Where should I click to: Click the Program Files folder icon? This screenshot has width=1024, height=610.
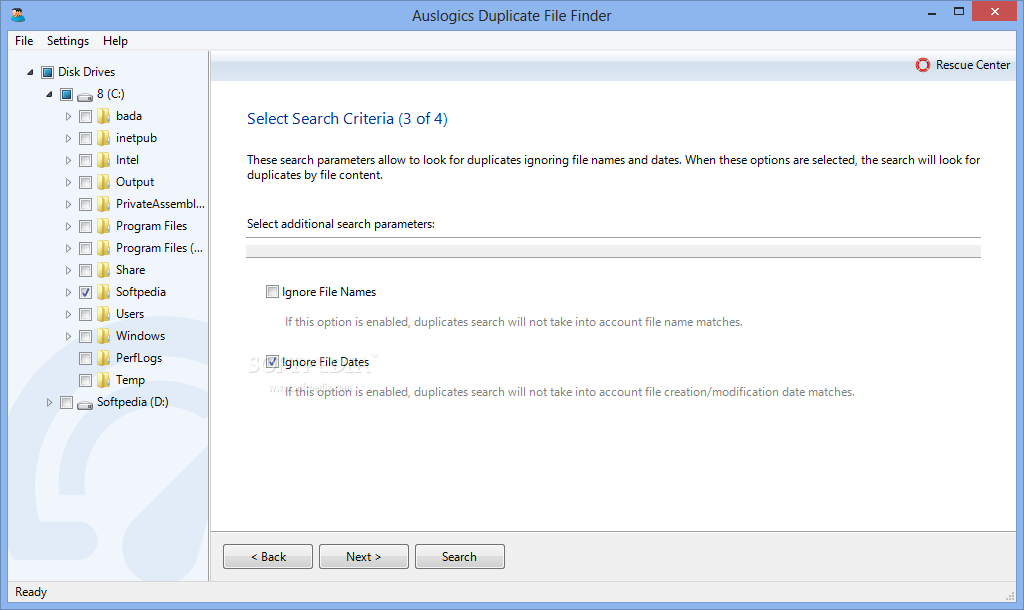pos(103,226)
